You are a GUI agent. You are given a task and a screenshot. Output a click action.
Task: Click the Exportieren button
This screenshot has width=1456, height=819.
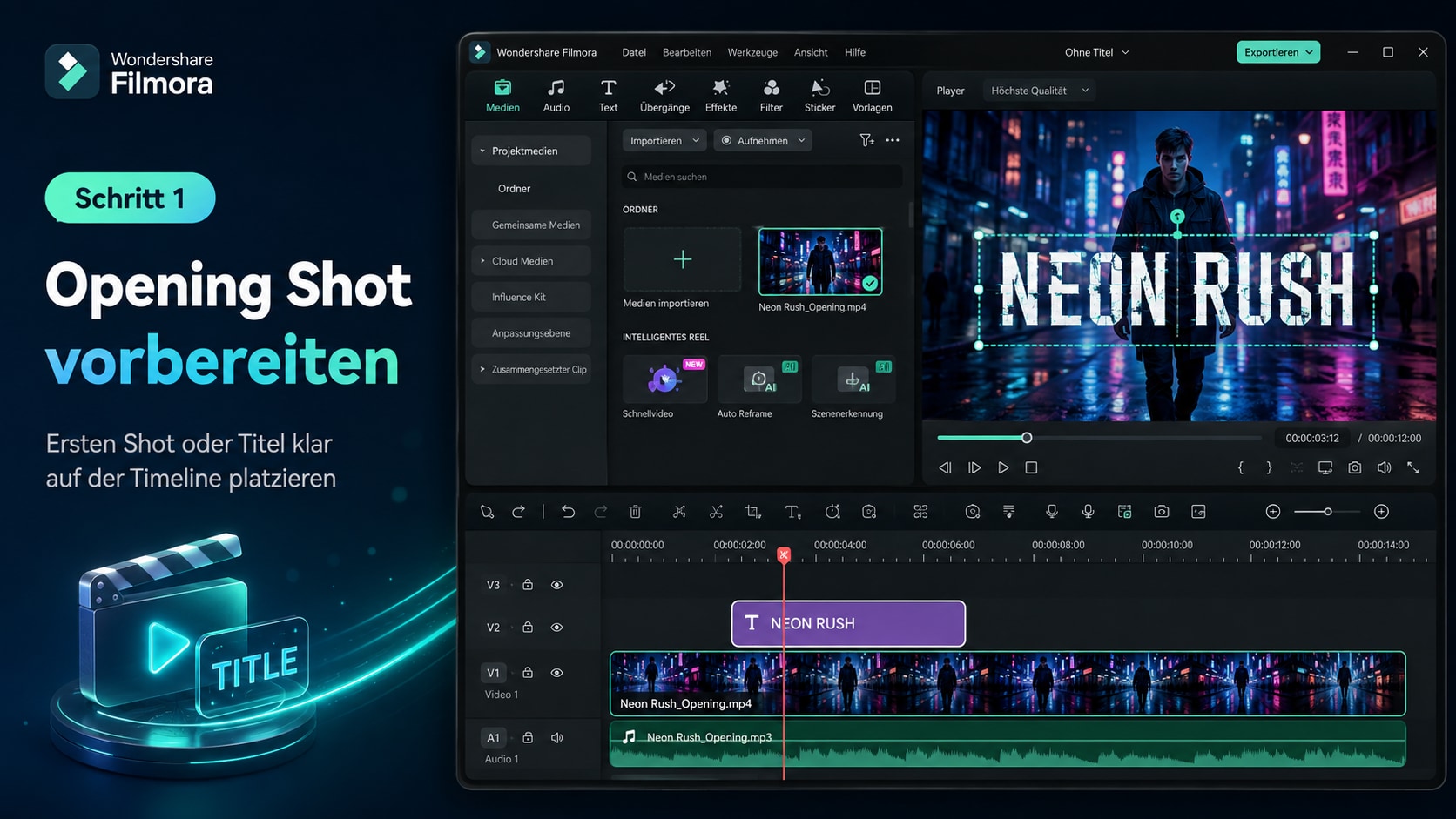(1278, 52)
